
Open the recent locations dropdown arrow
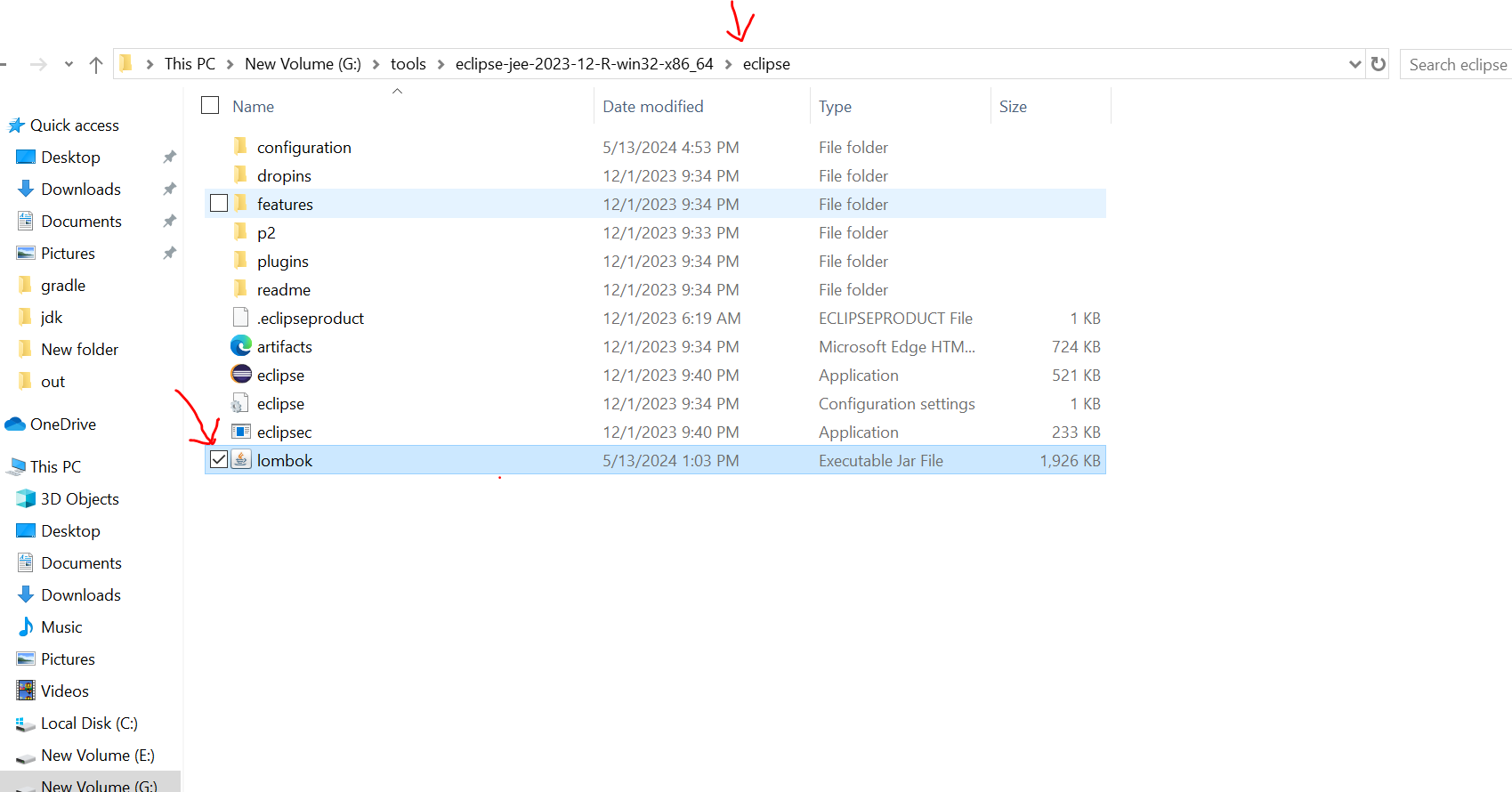click(x=69, y=64)
